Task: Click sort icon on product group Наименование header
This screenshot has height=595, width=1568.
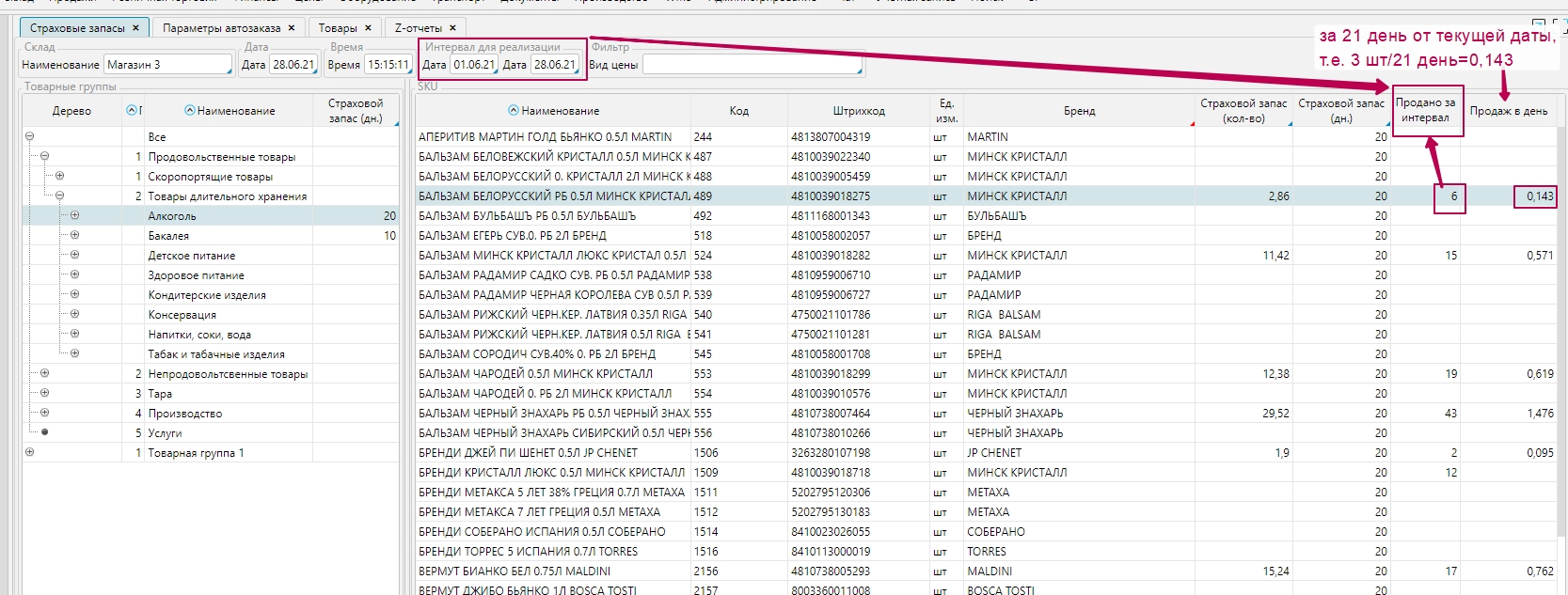Action: (189, 111)
